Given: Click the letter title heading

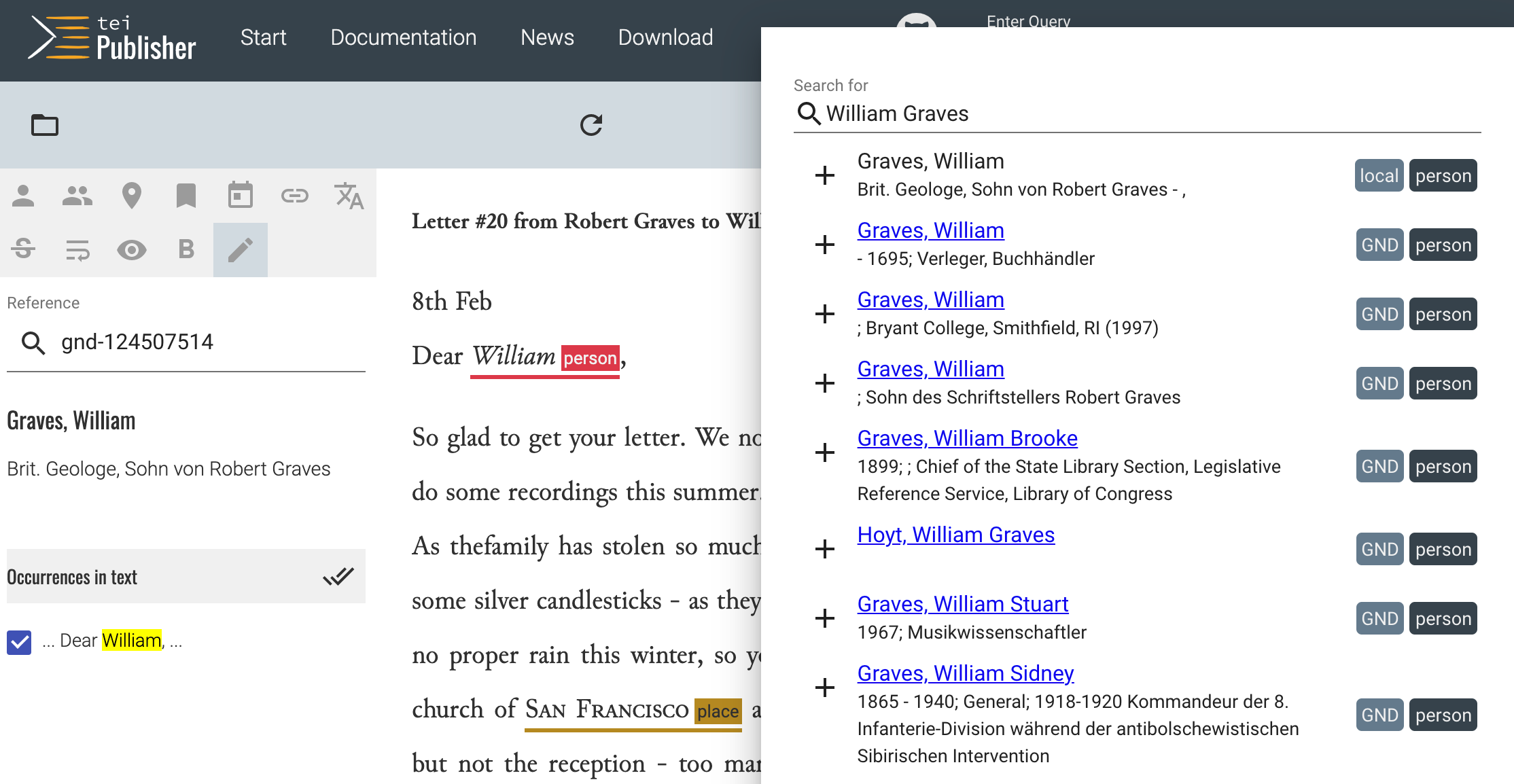Looking at the screenshot, I should coord(586,221).
